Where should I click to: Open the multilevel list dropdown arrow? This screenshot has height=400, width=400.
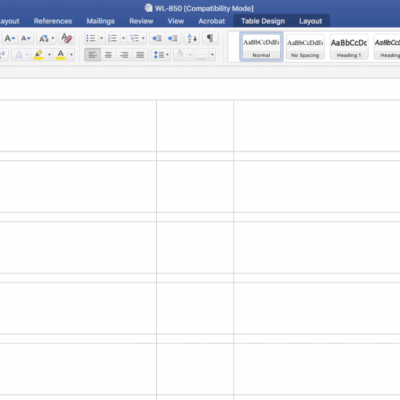click(x=143, y=38)
